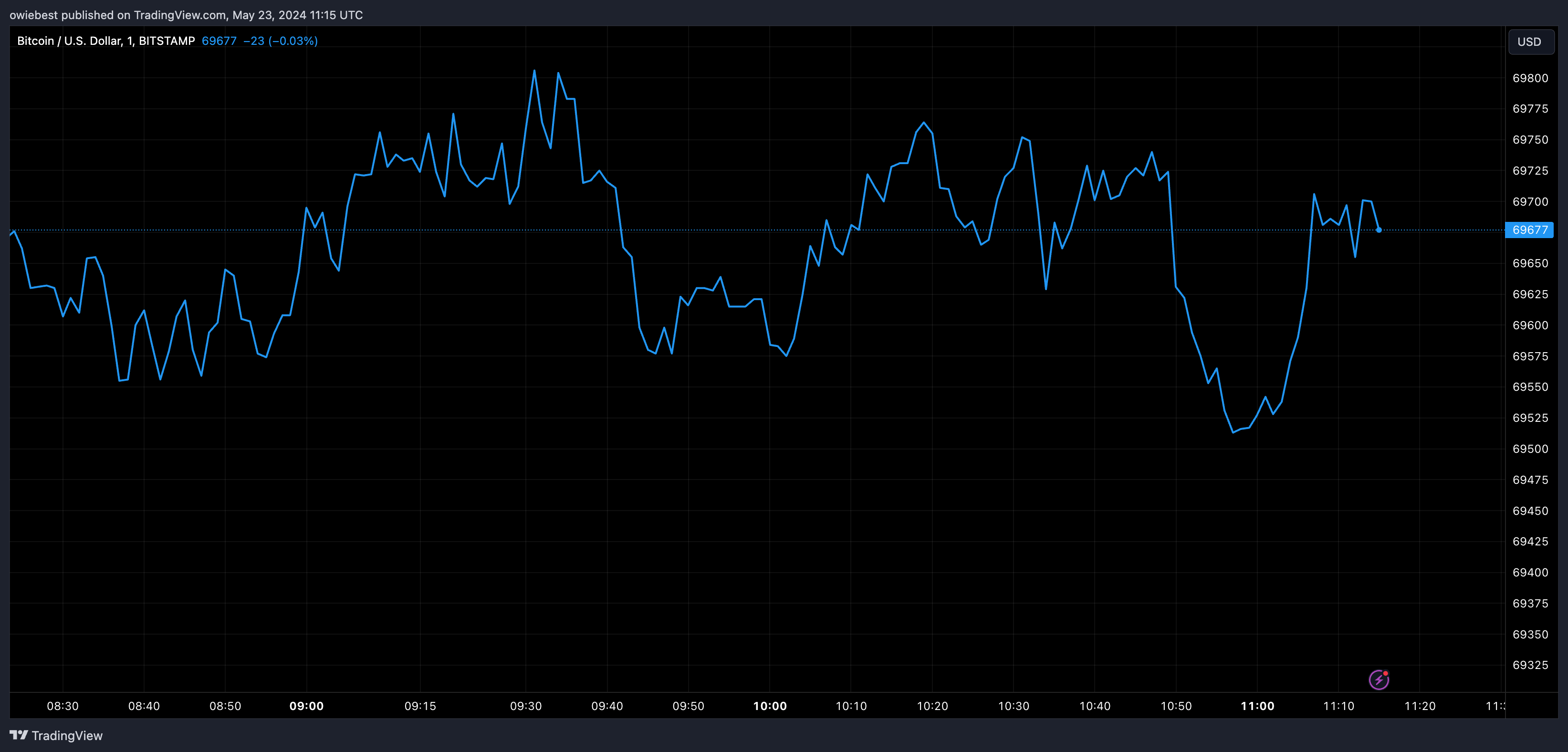Click the 69500 price axis label
The image size is (1568, 752).
1530,449
